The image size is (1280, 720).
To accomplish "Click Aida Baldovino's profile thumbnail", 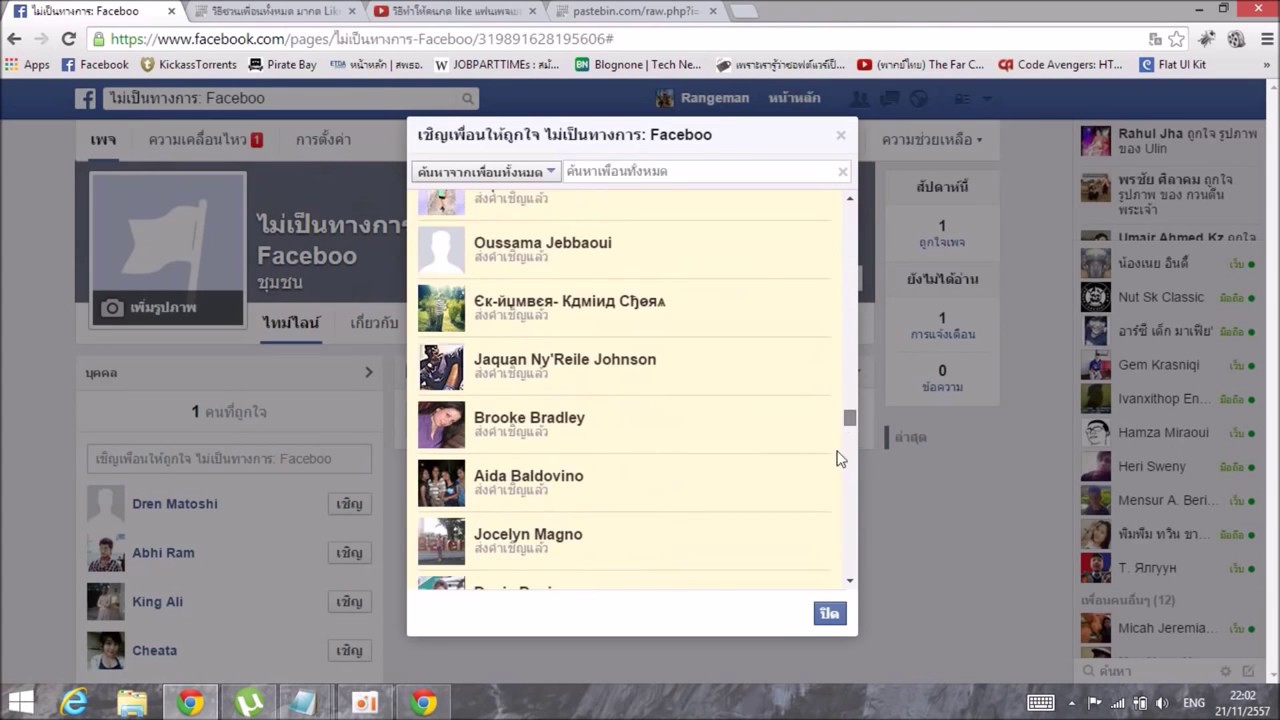I will [441, 483].
